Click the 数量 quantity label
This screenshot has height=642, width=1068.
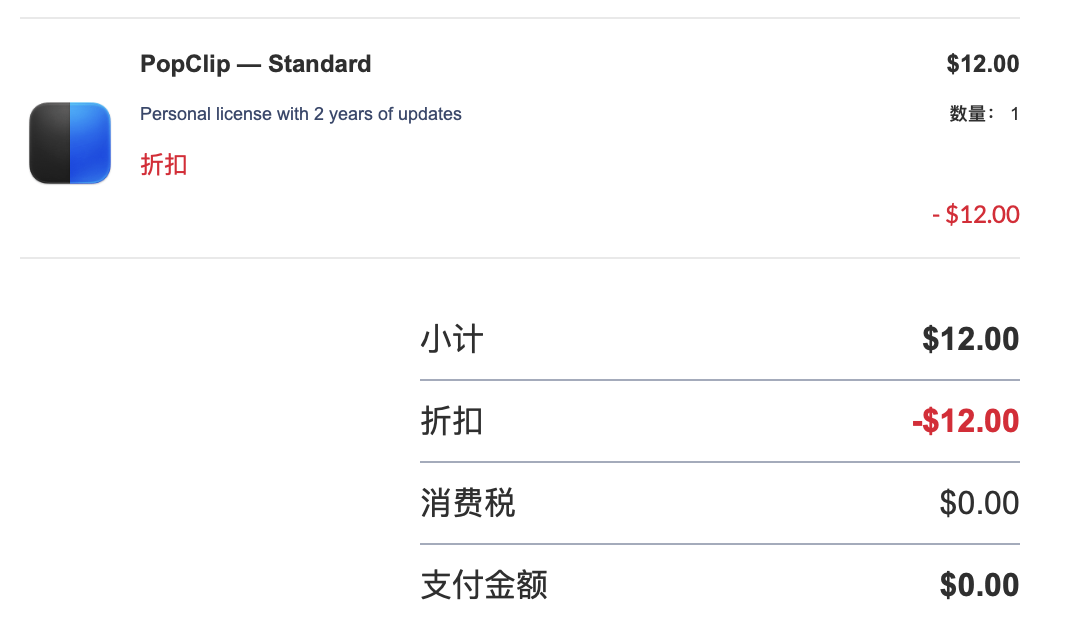pyautogui.click(x=971, y=114)
